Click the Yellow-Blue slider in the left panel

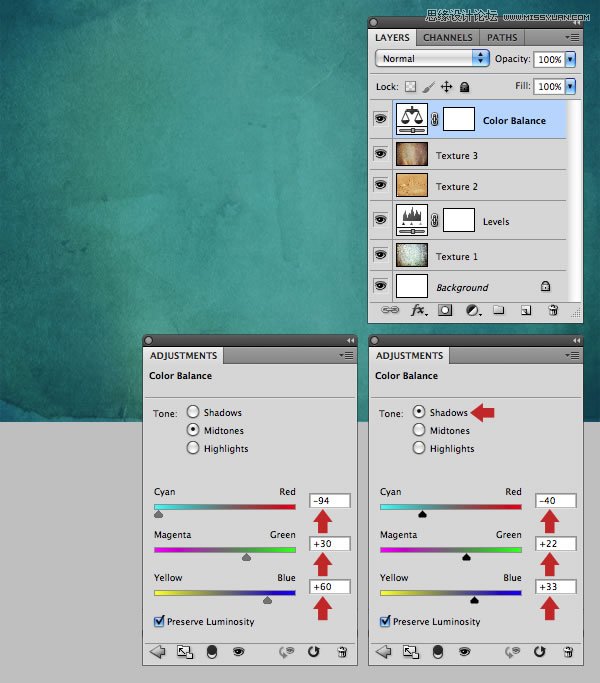[225, 593]
